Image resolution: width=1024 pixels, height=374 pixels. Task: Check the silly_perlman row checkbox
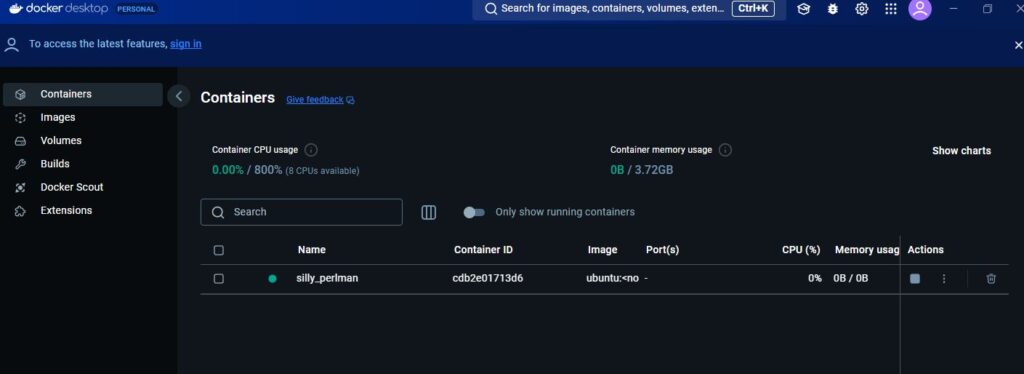pyautogui.click(x=219, y=279)
